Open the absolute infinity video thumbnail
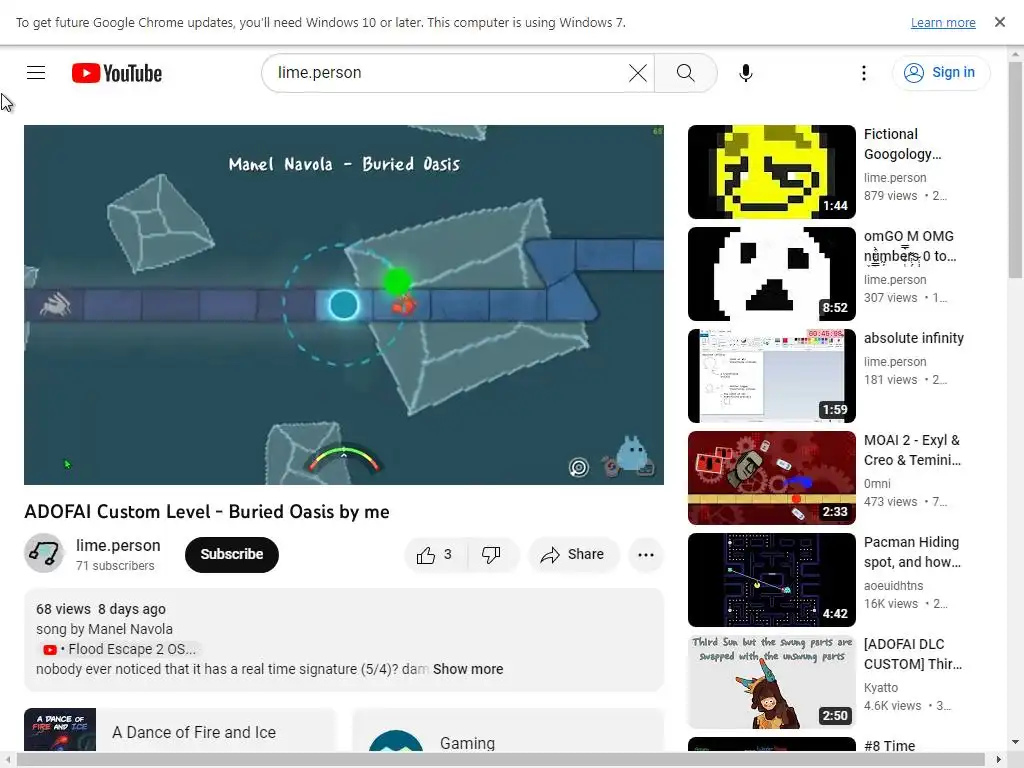 (x=771, y=376)
